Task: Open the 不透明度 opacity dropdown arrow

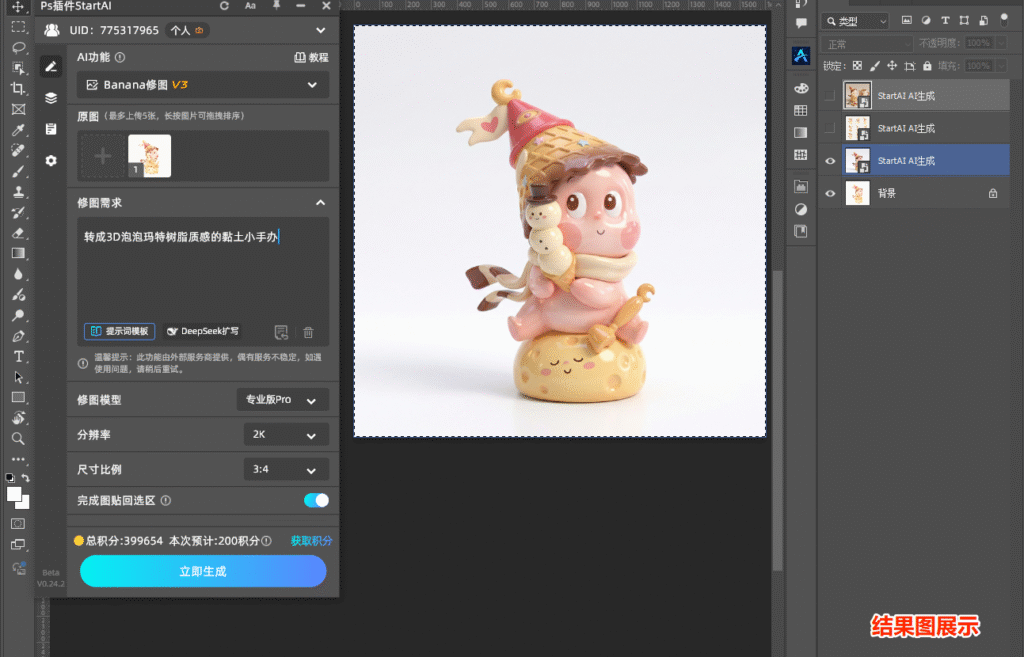Action: click(x=1002, y=43)
